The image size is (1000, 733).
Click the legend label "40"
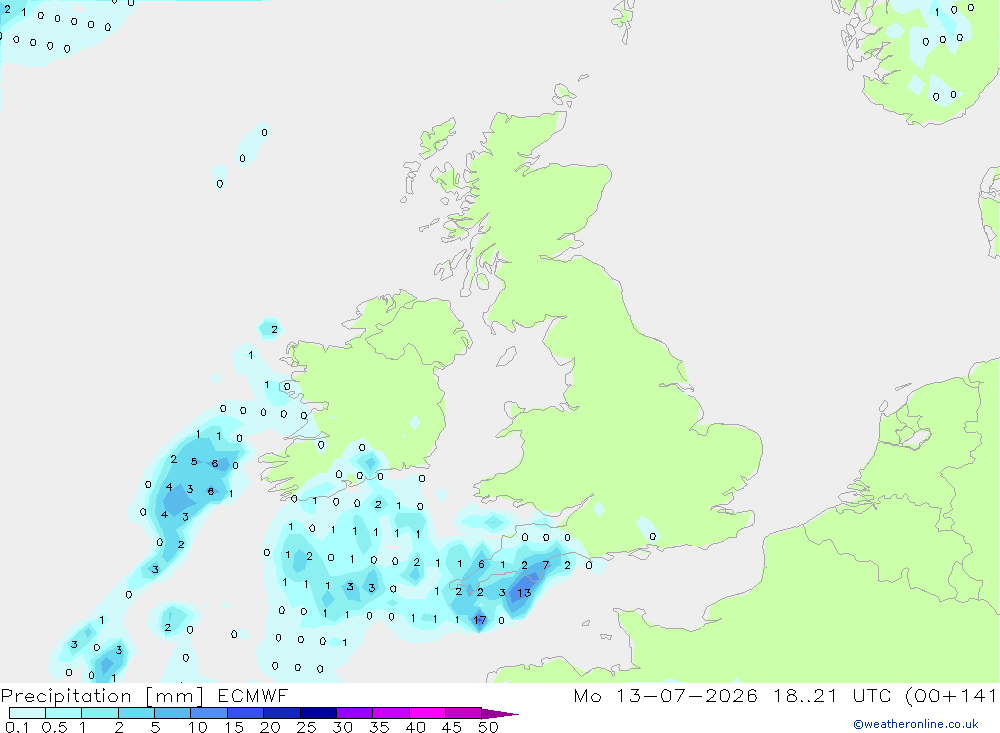[x=416, y=727]
